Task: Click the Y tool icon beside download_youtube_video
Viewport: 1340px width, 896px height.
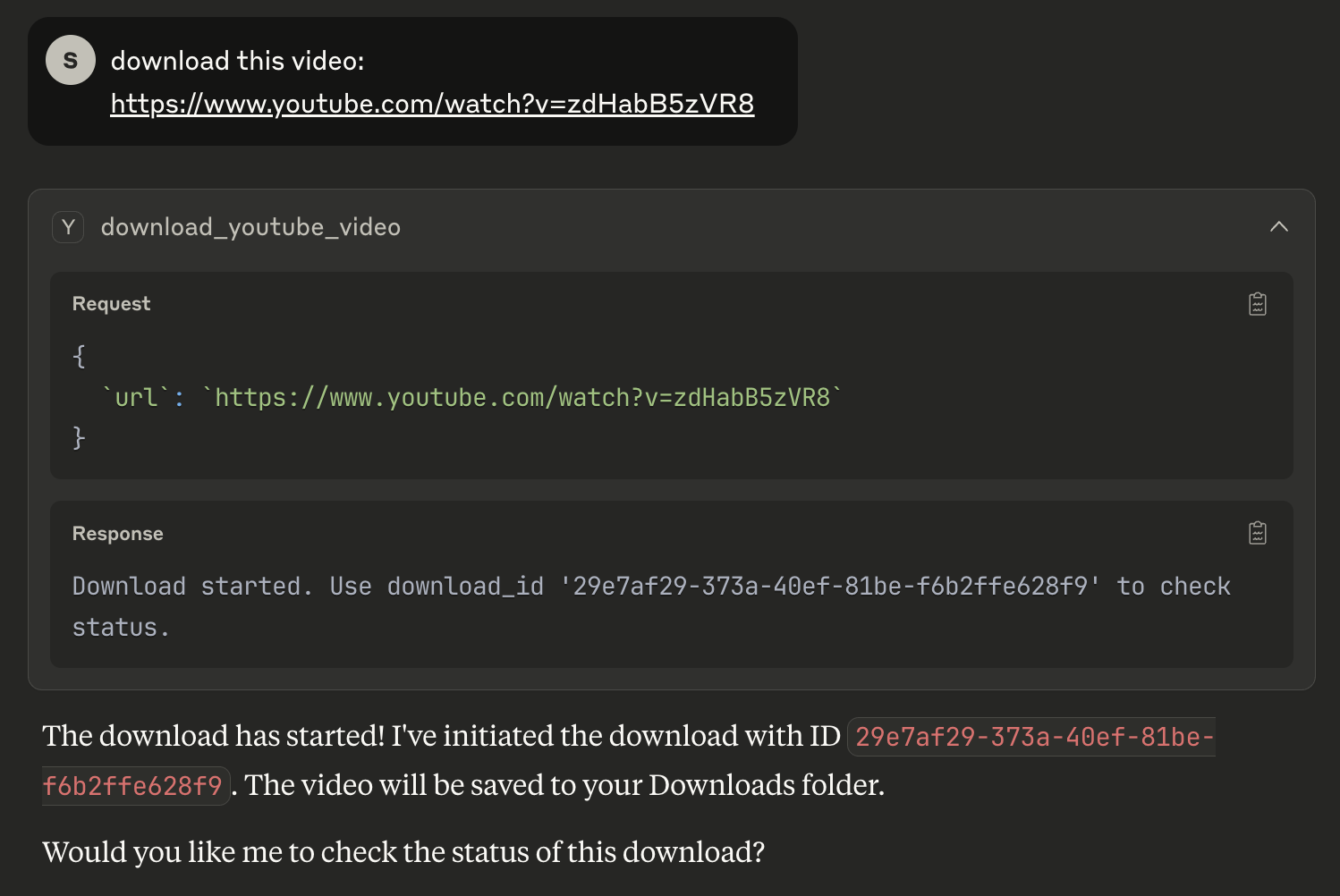Action: [x=68, y=227]
